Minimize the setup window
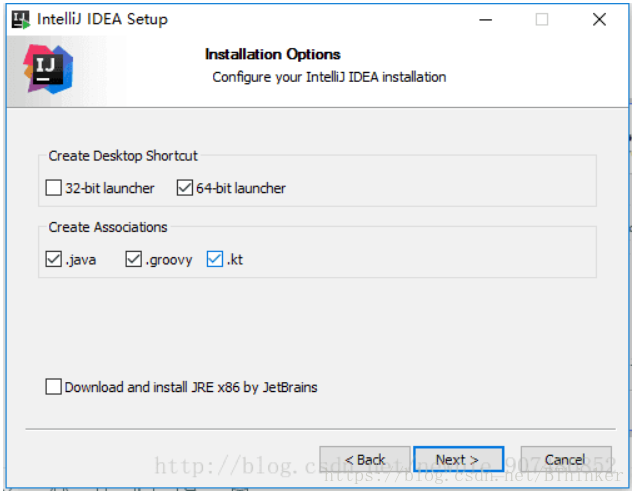The image size is (635, 495). (x=486, y=19)
